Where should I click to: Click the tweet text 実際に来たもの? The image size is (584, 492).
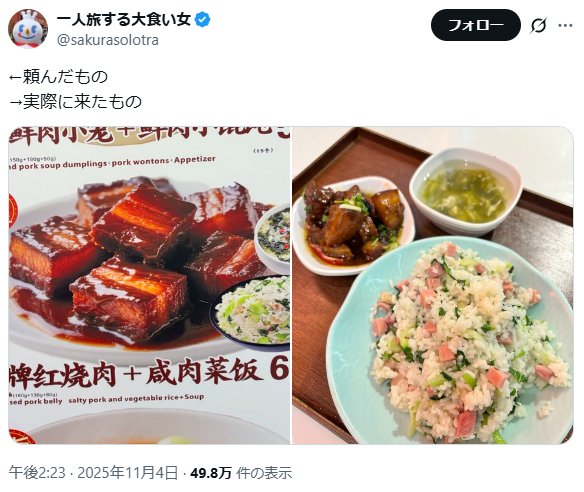click(x=82, y=102)
